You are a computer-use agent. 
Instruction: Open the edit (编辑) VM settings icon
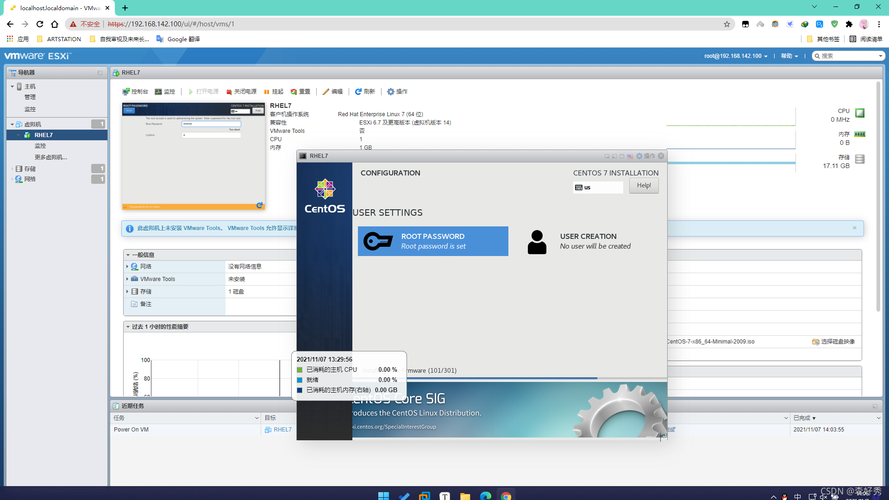click(332, 91)
